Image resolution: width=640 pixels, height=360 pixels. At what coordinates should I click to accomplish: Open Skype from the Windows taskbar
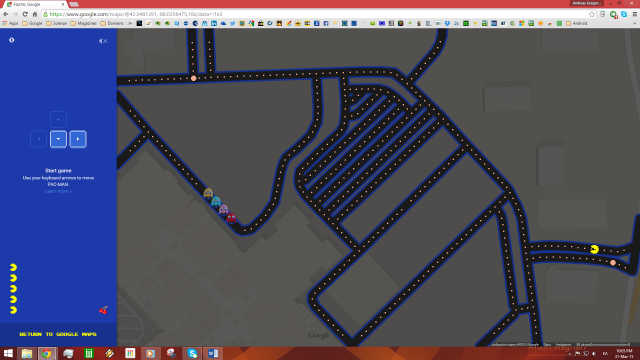pyautogui.click(x=192, y=353)
